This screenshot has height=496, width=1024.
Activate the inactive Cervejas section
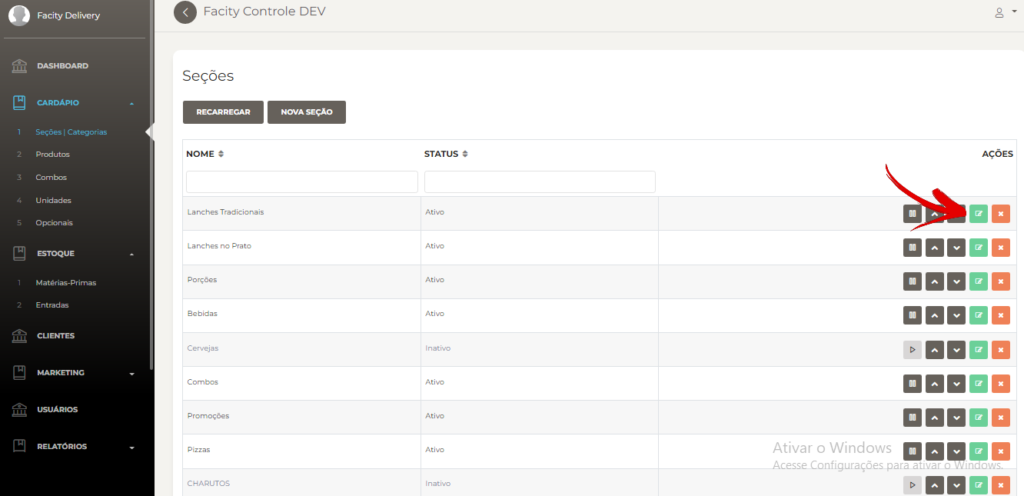coord(912,349)
